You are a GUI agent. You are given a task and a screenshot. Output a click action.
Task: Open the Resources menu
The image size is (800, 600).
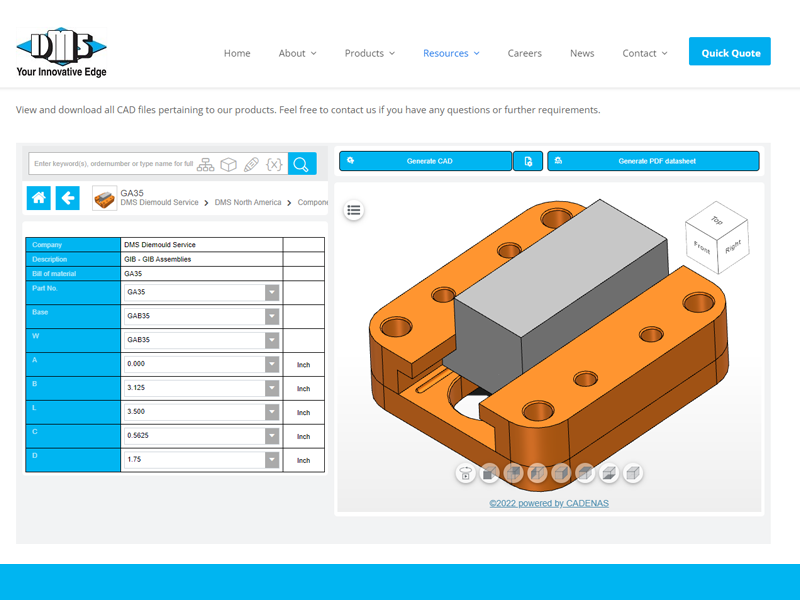pos(446,53)
